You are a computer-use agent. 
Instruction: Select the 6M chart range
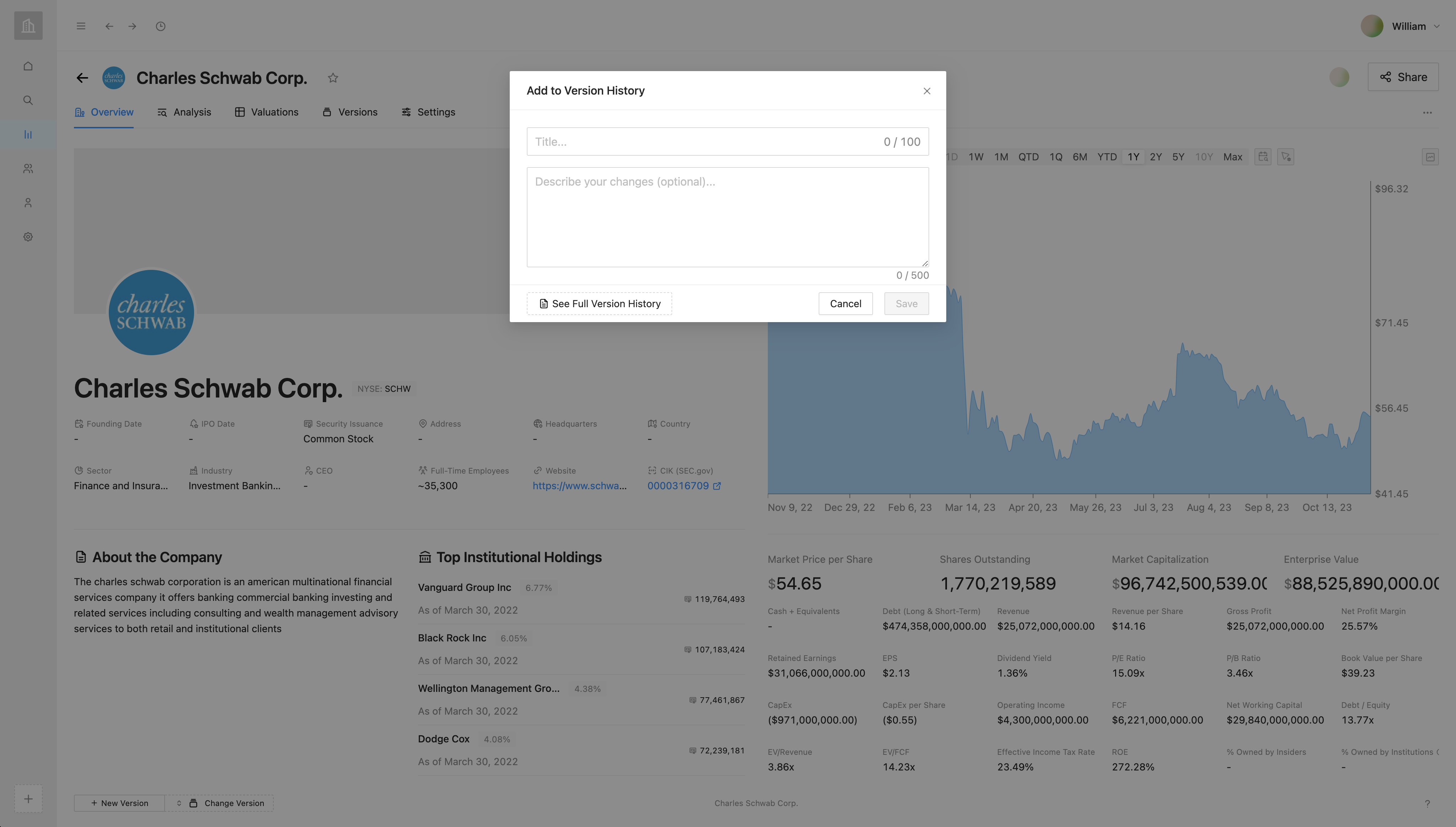pyautogui.click(x=1080, y=157)
